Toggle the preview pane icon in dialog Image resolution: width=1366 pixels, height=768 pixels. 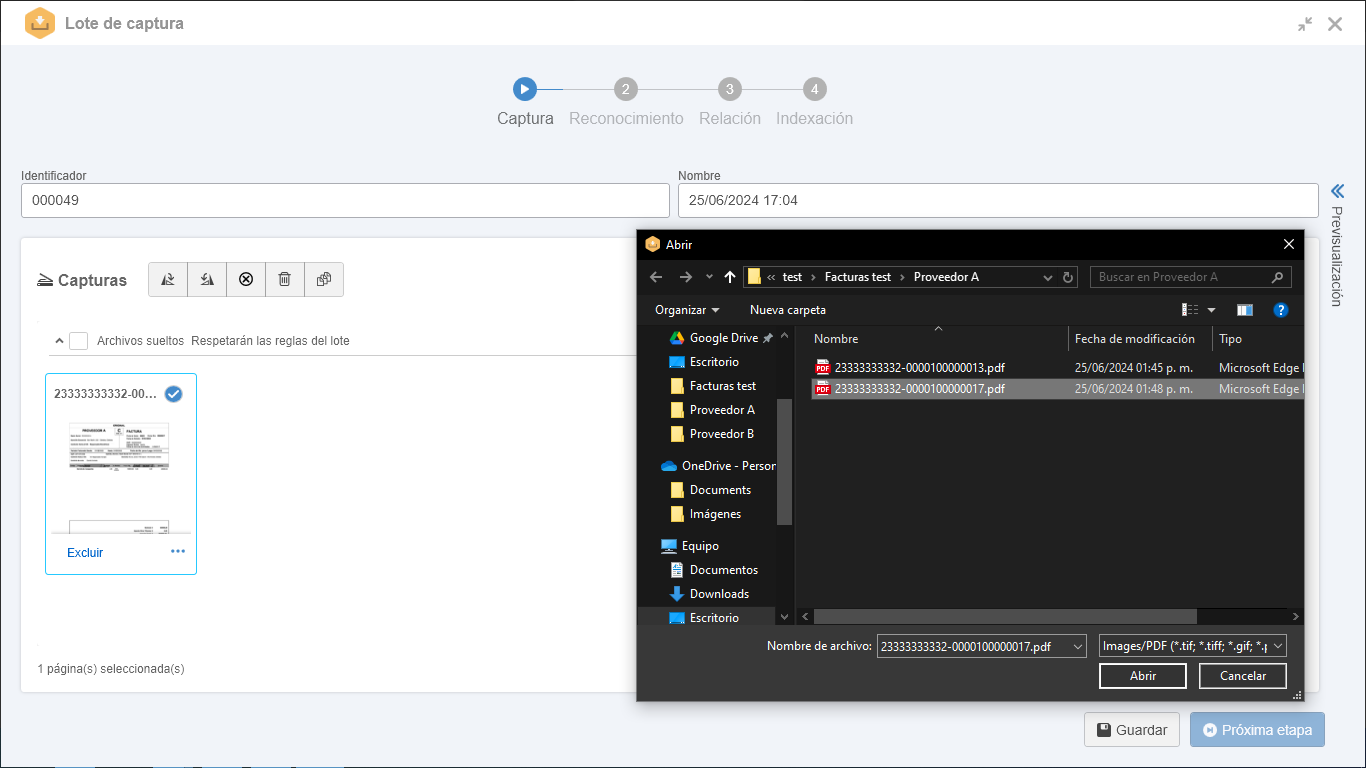pyautogui.click(x=1244, y=310)
